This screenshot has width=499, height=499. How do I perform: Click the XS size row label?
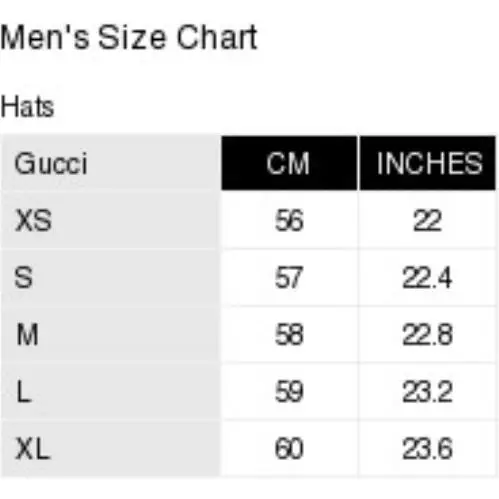[x=110, y=220]
